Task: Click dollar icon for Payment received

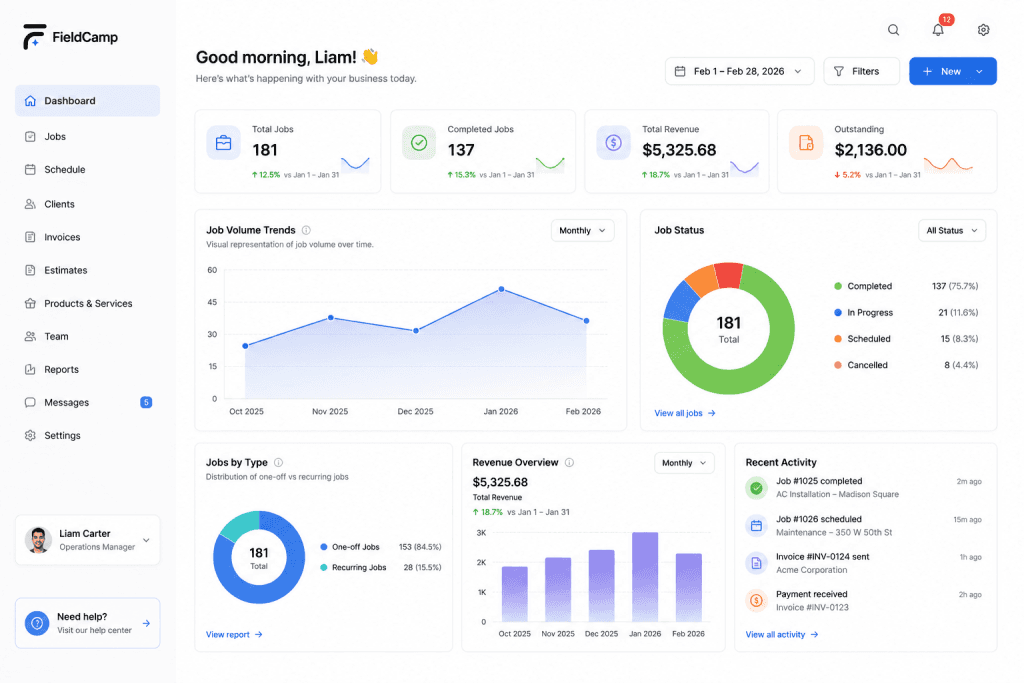Action: tap(756, 600)
